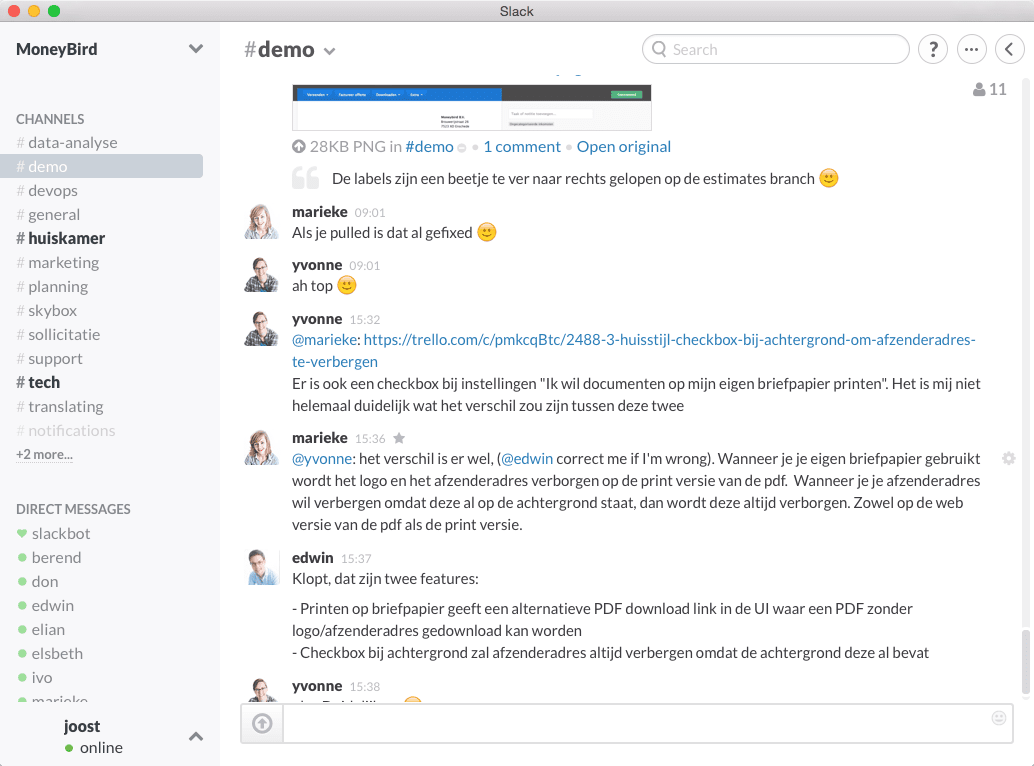Screen dimensions: 1034x766
Task: Open the ellipsis more items menu
Action: point(972,49)
